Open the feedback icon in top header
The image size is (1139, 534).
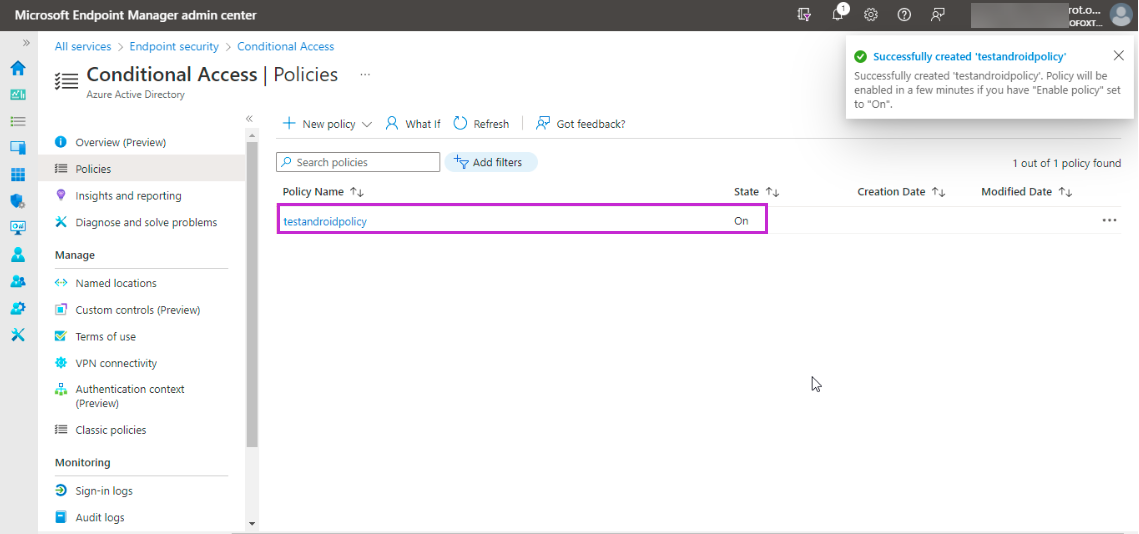tap(937, 15)
